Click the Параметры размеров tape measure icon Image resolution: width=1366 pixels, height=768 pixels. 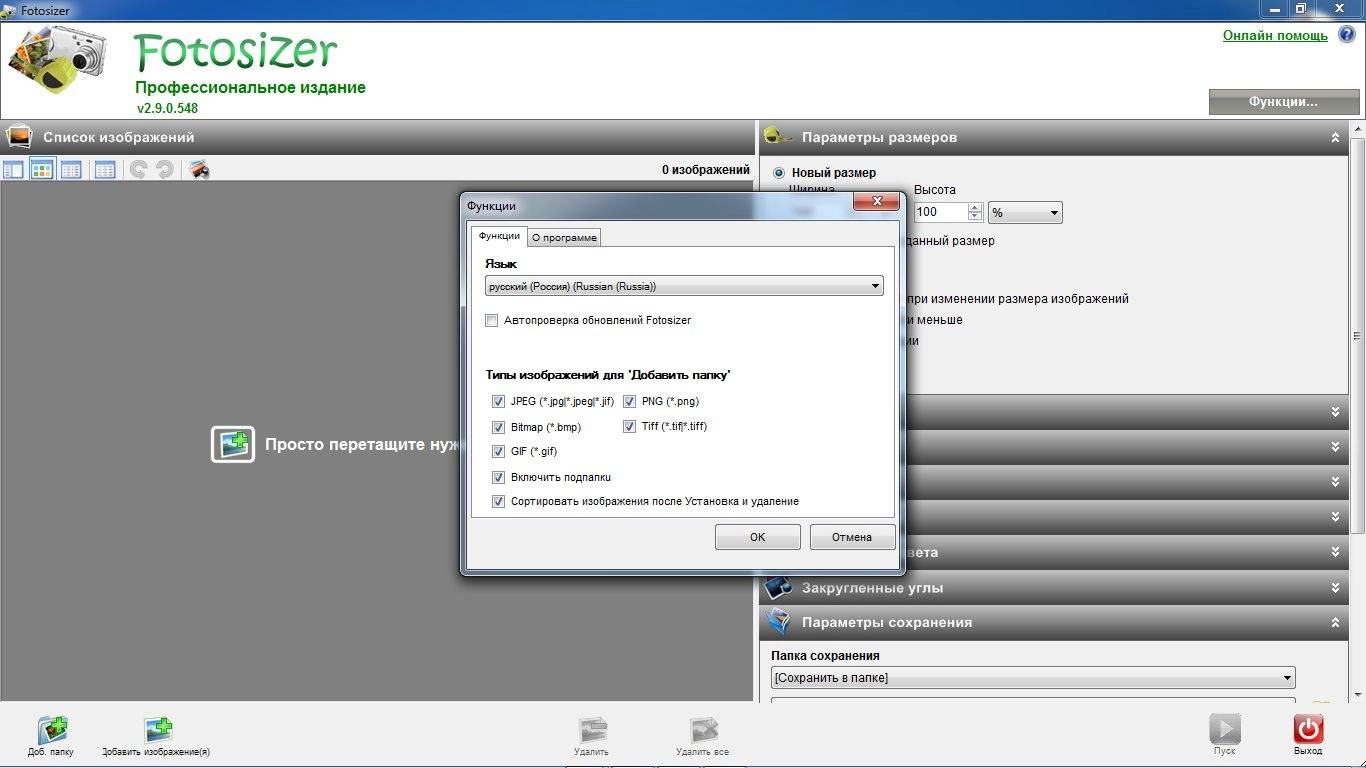tap(779, 137)
